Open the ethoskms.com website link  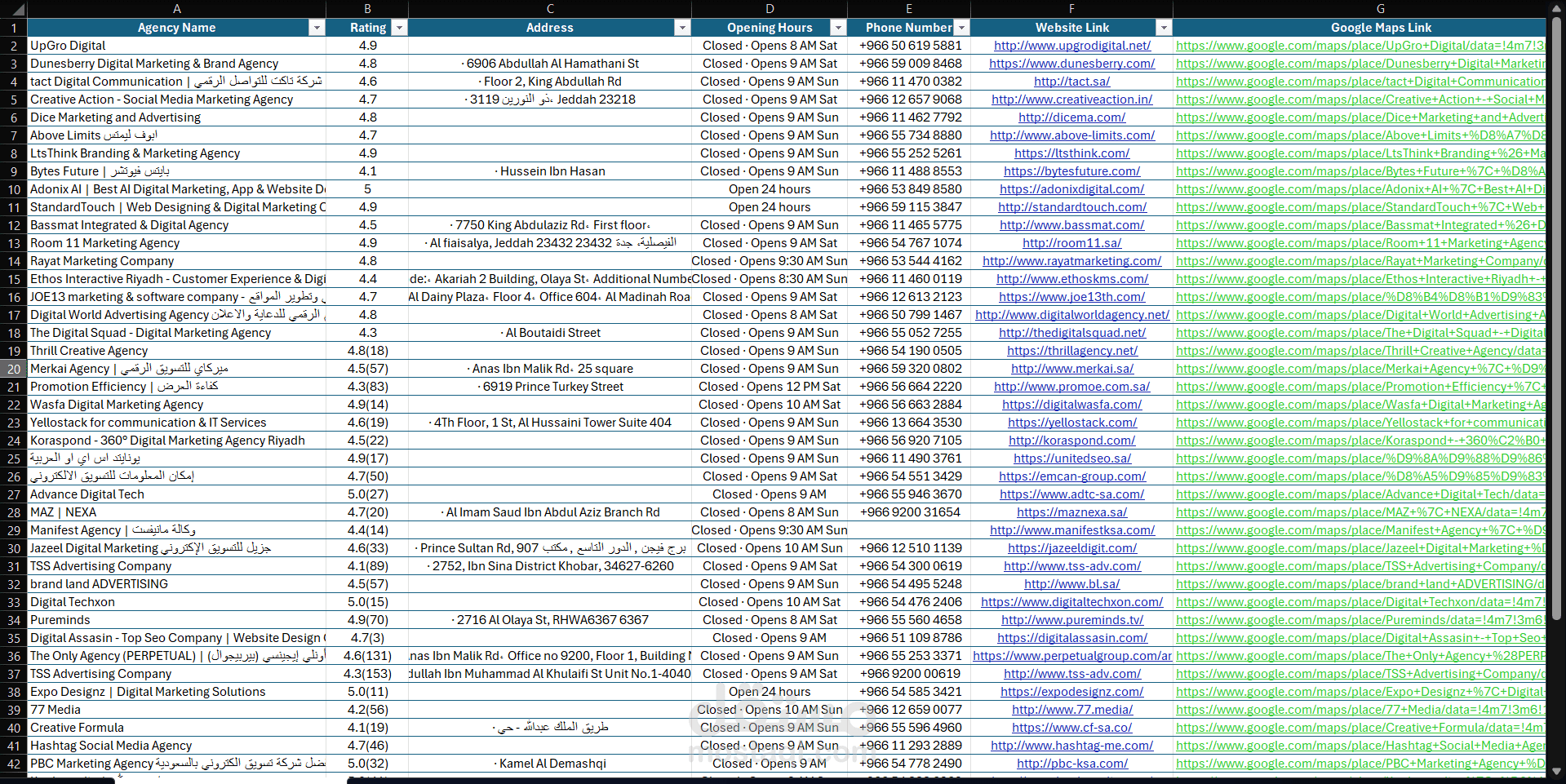click(x=1072, y=279)
